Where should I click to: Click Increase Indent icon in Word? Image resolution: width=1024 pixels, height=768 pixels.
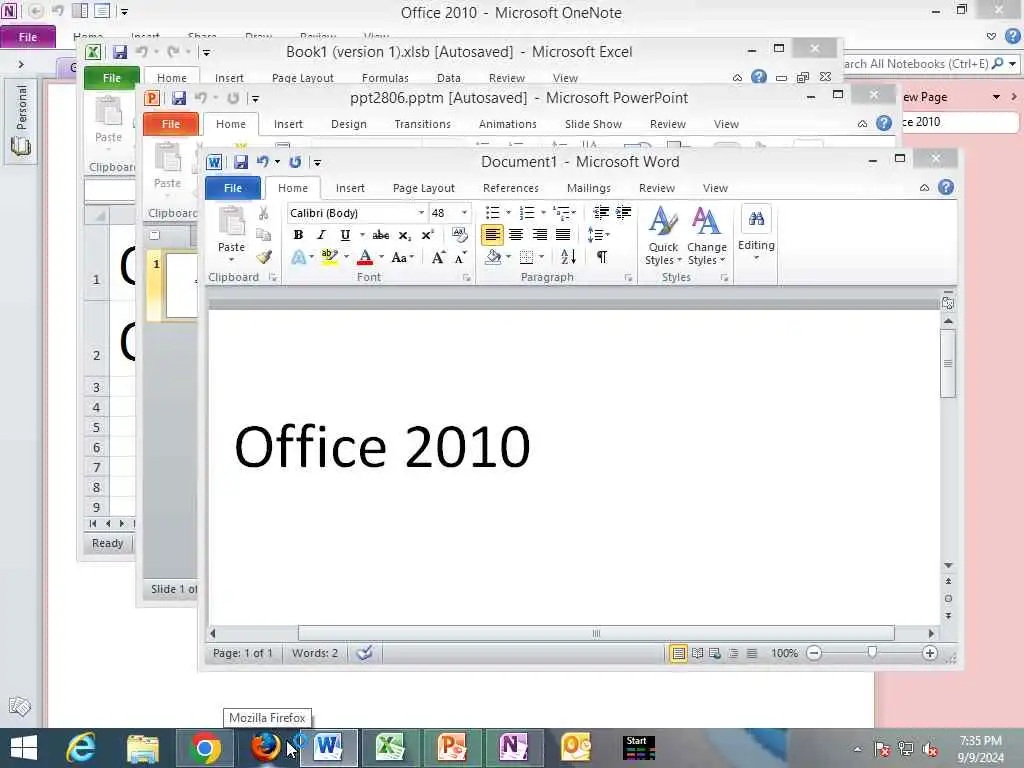[x=624, y=212]
